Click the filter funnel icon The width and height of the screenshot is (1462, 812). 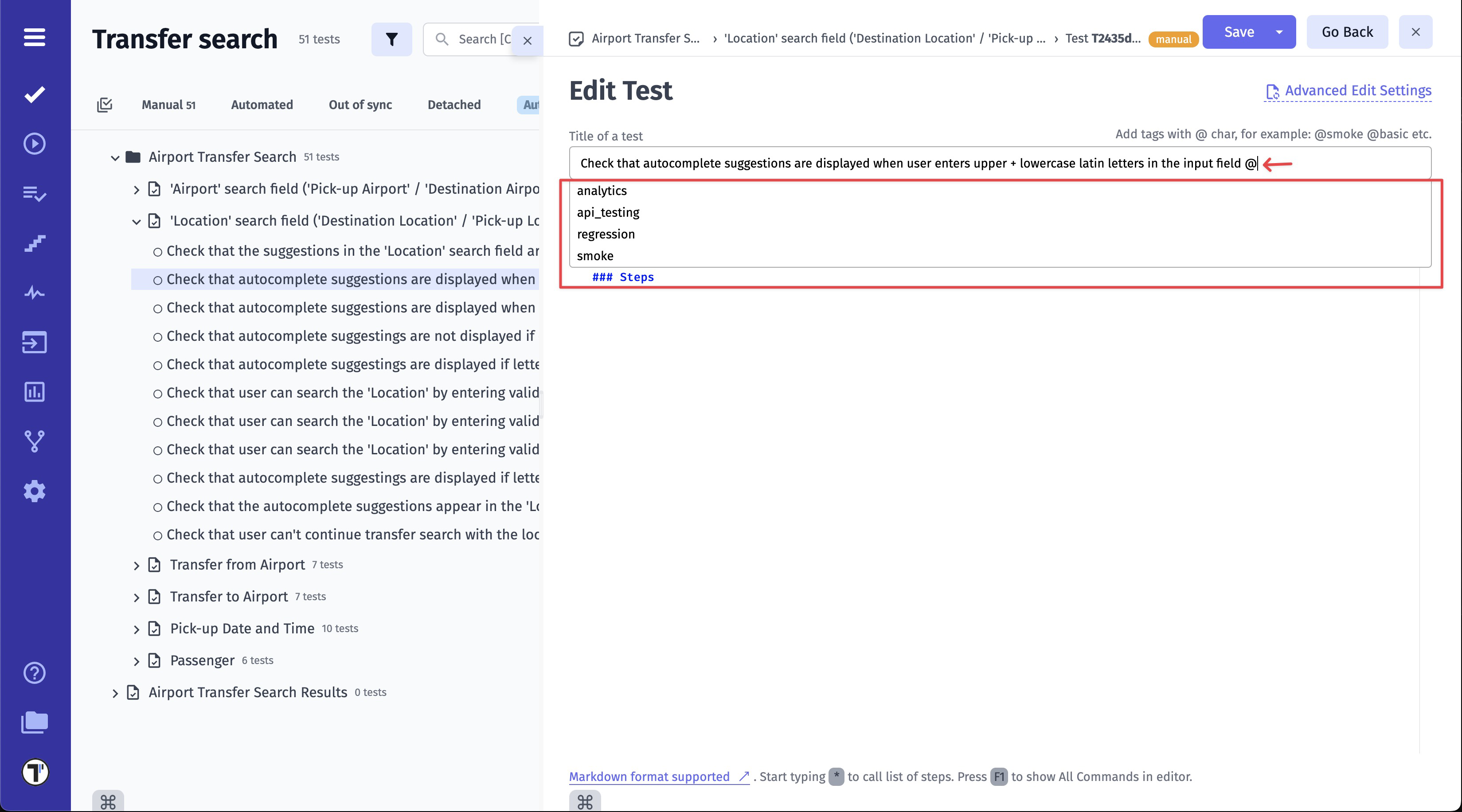pyautogui.click(x=391, y=39)
